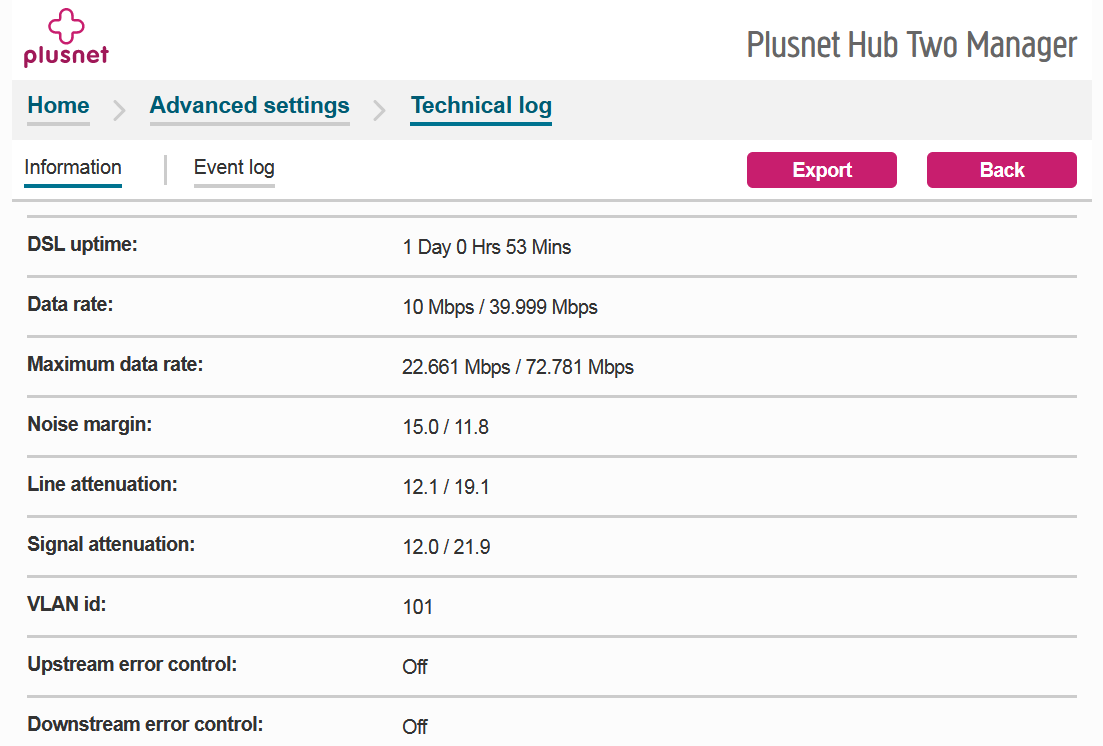Click the Signal attenuation row
The image size is (1103, 746).
click(446, 547)
